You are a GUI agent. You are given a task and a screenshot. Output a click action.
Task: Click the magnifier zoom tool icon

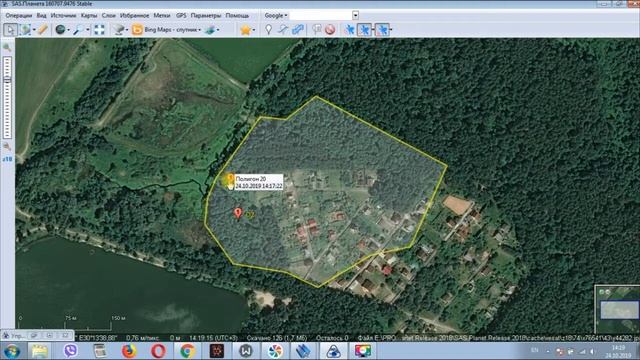click(x=78, y=29)
